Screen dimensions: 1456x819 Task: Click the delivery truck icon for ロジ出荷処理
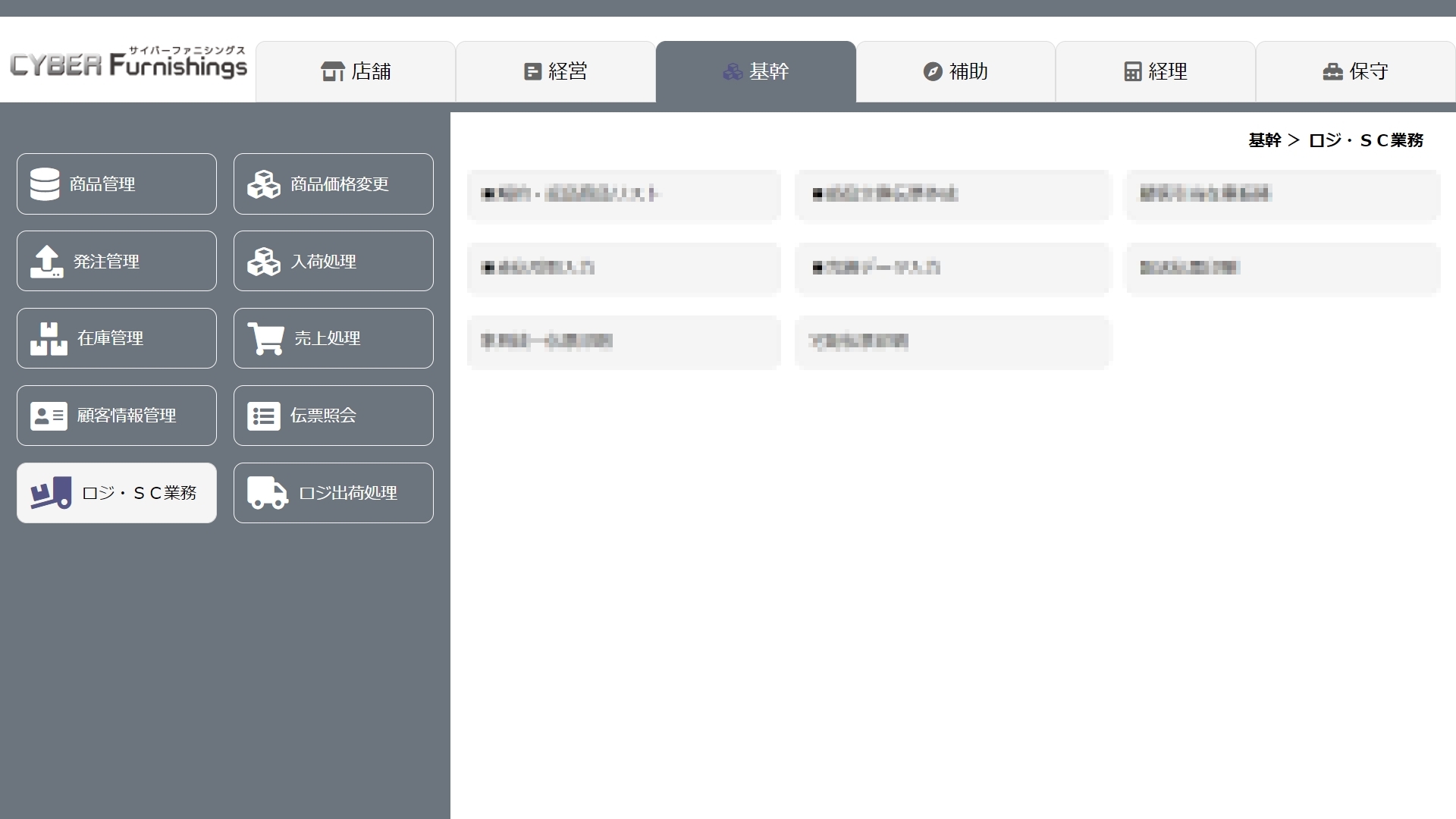(x=268, y=493)
